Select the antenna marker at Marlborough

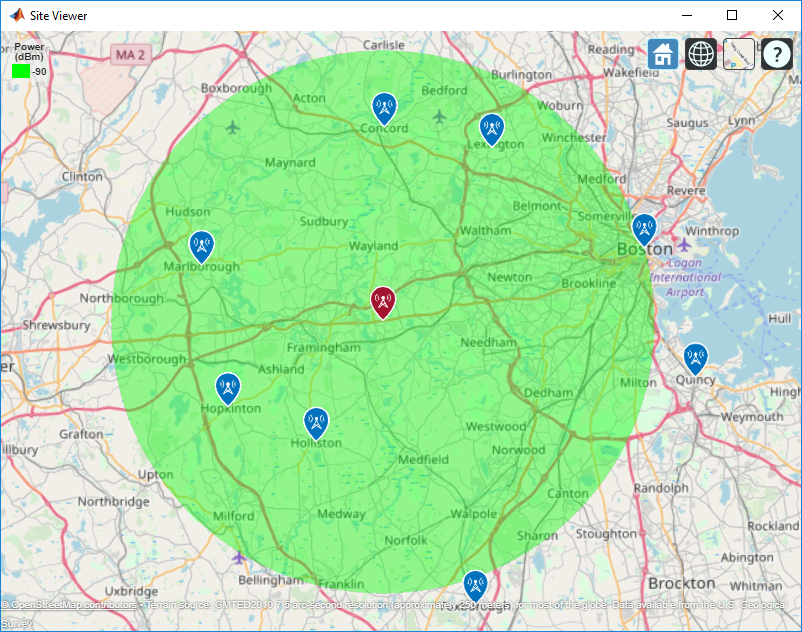202,247
